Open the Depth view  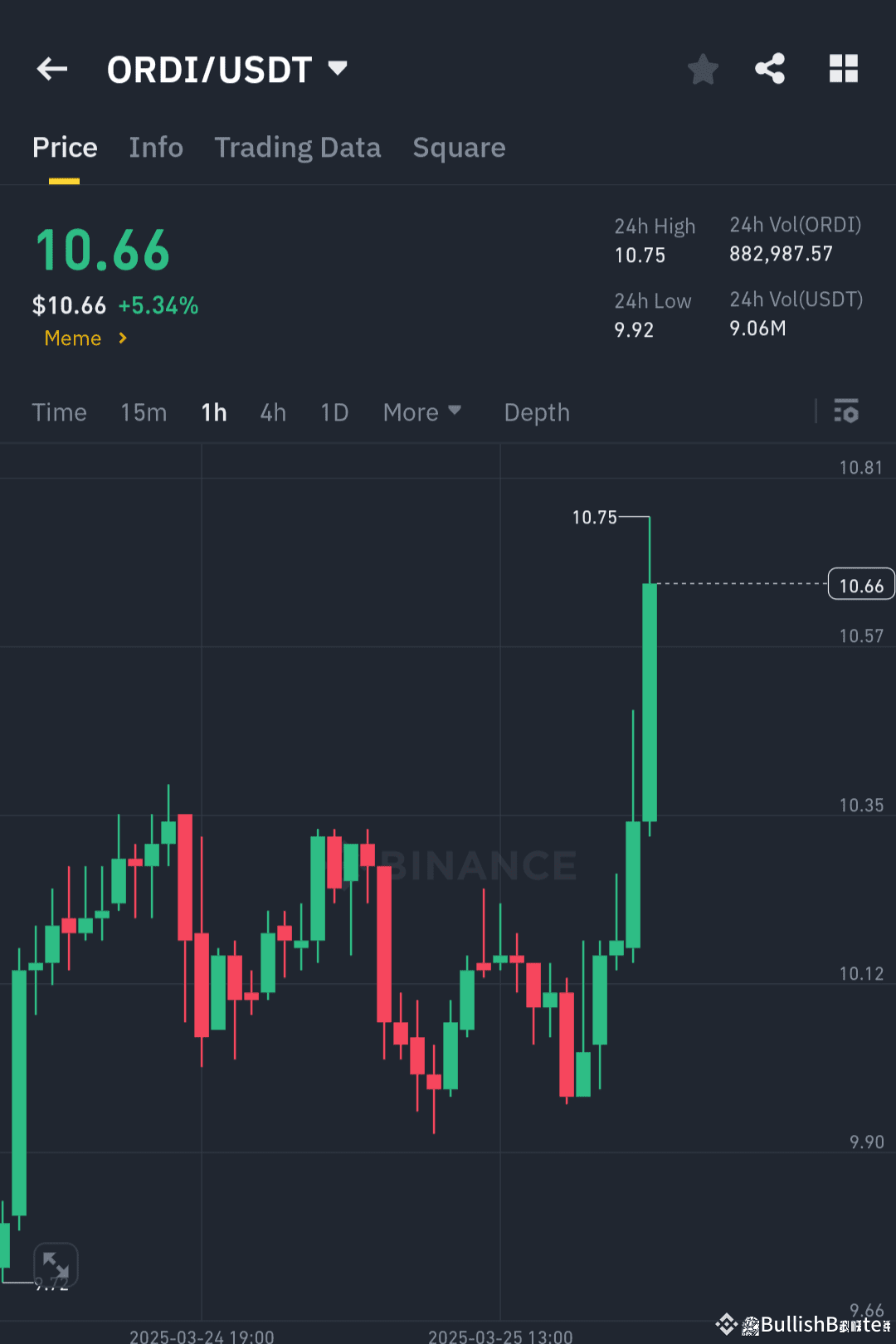tap(536, 412)
